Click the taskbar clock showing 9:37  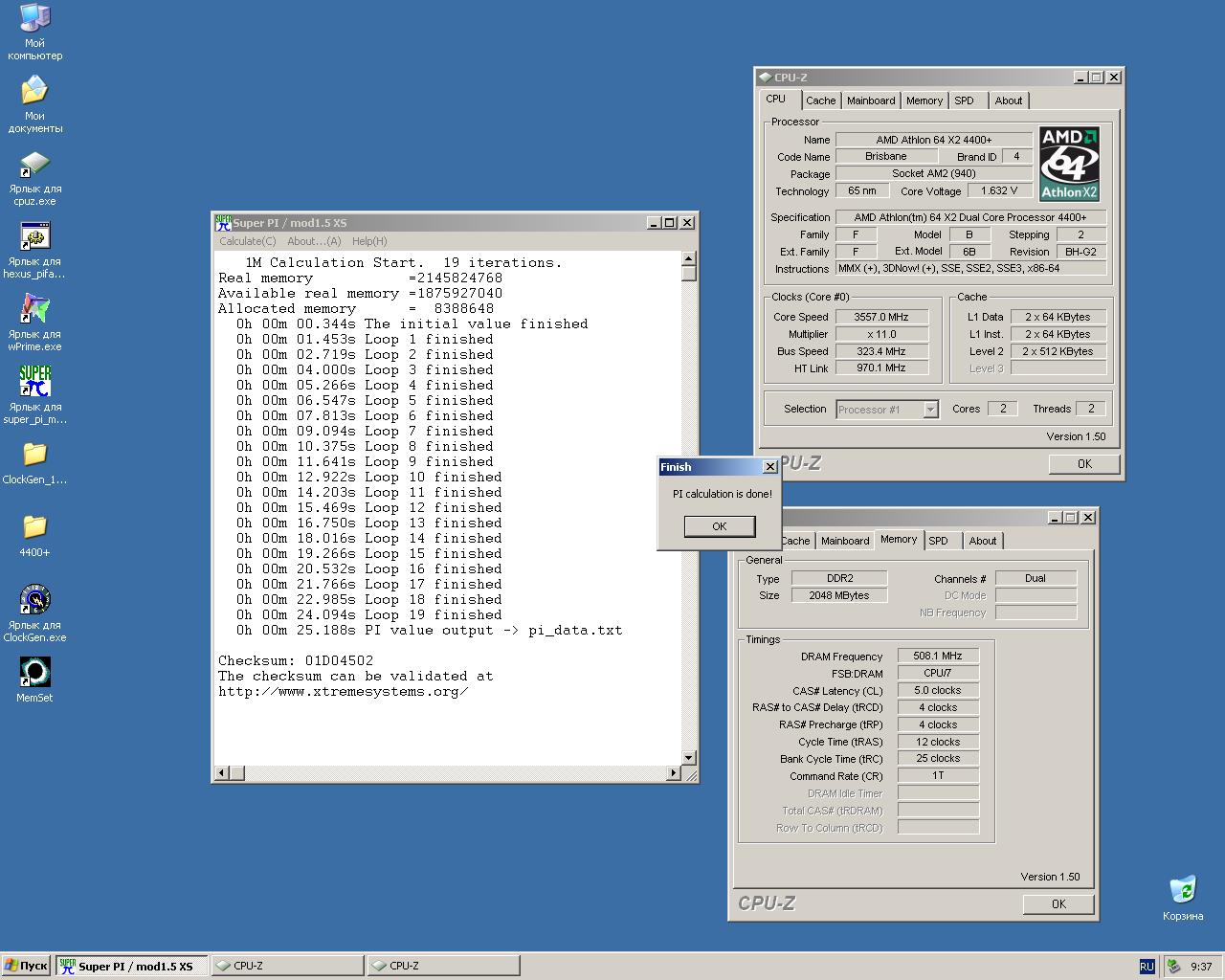[x=1201, y=967]
